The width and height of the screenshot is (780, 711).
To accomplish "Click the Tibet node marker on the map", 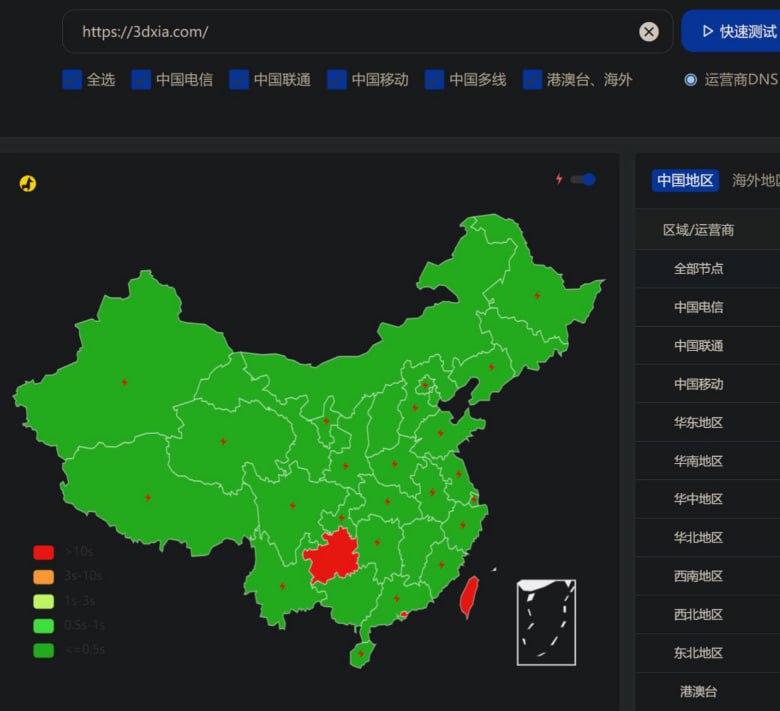I will click(148, 498).
